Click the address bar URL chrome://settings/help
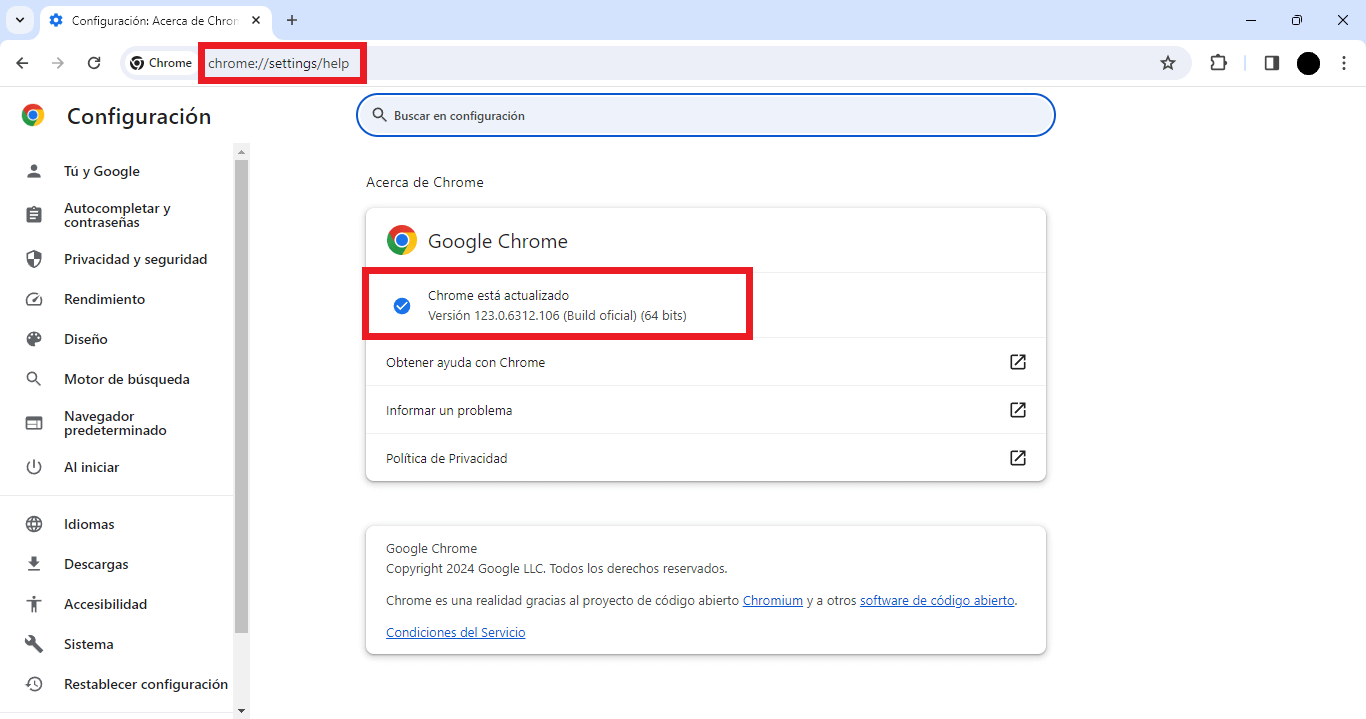Viewport: 1366px width, 719px height. pos(279,63)
